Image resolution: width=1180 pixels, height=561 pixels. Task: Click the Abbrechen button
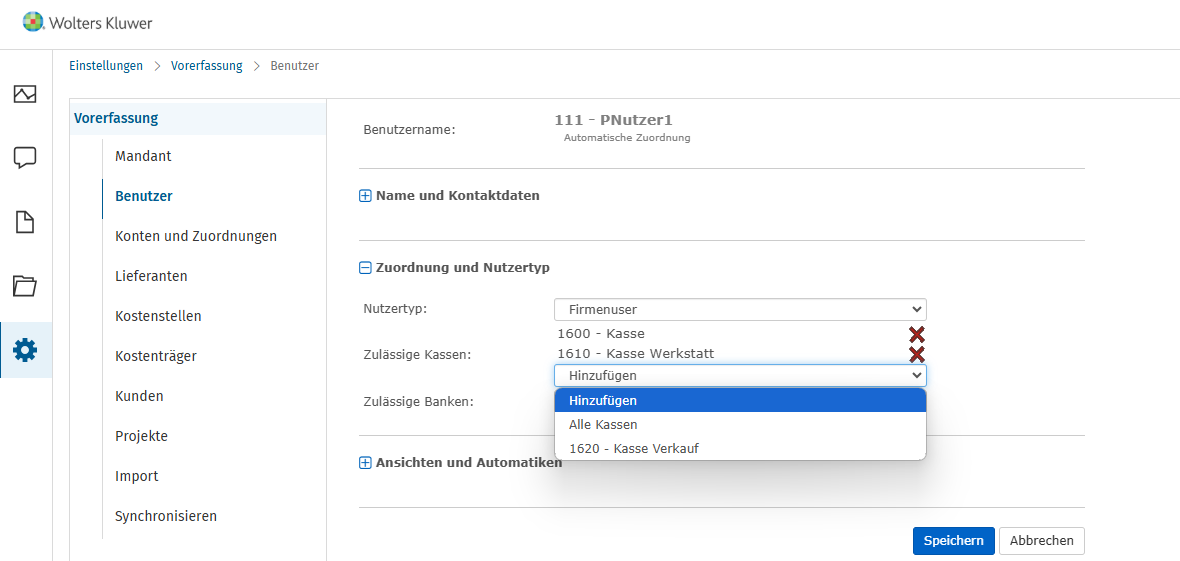[x=1042, y=541]
